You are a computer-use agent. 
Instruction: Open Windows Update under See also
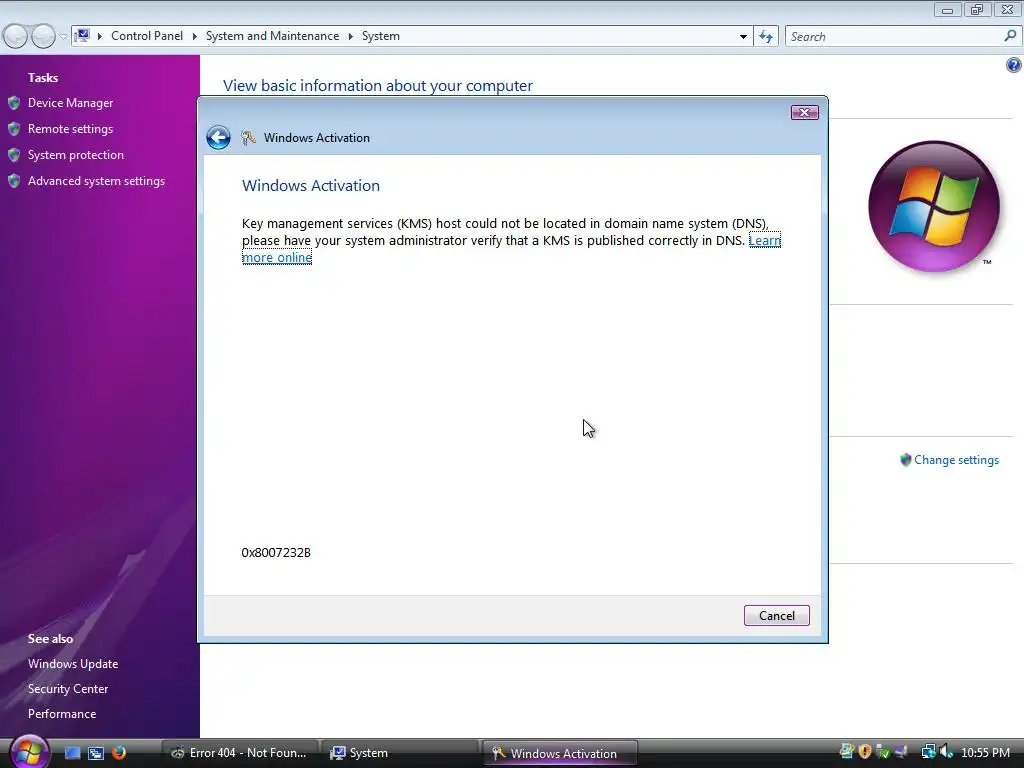pos(73,664)
